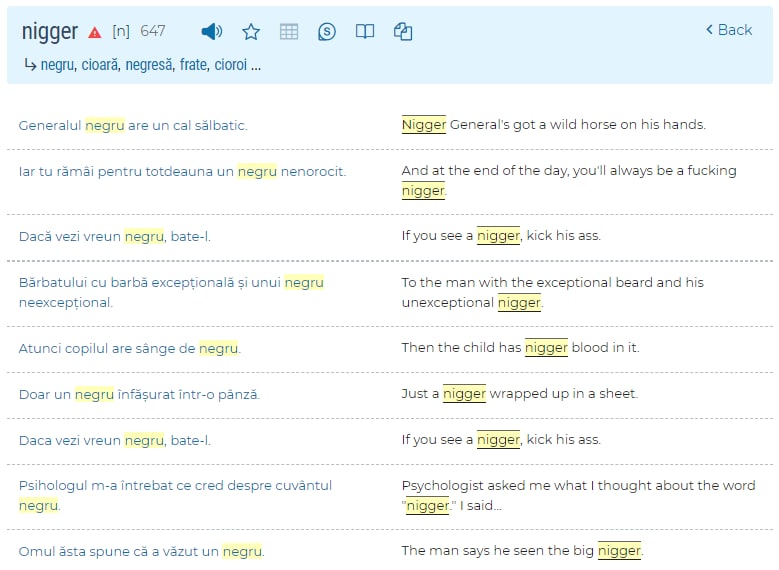Open the conjugation table grid icon

click(289, 32)
